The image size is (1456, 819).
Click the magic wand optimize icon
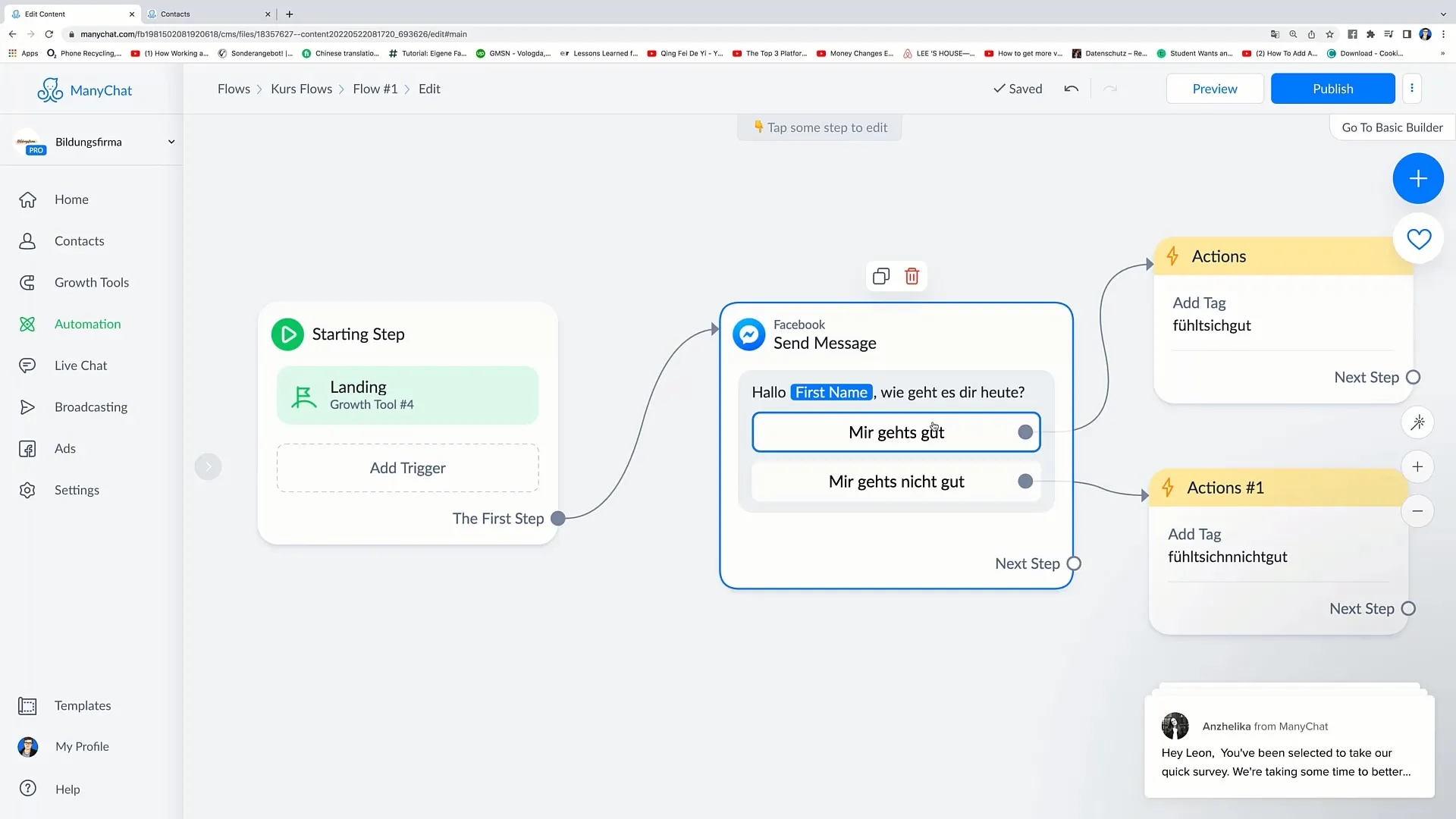pyautogui.click(x=1418, y=422)
